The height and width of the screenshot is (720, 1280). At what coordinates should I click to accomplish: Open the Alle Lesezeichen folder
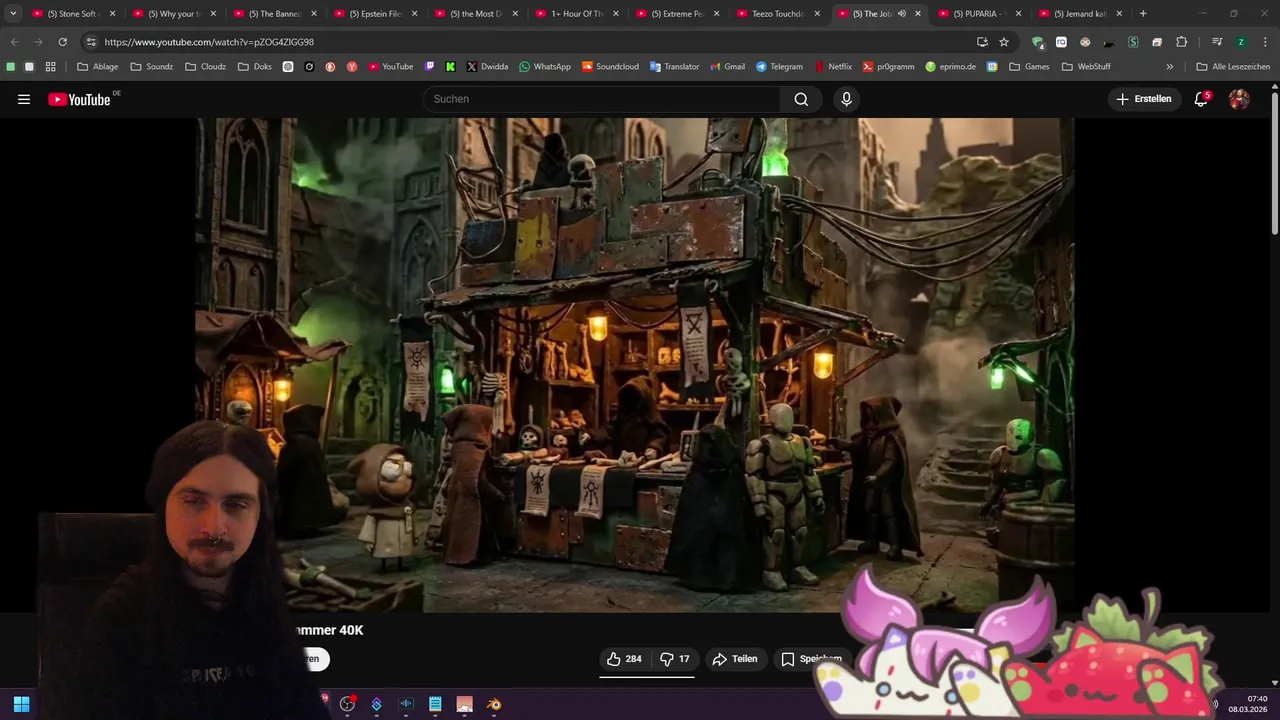[1233, 67]
